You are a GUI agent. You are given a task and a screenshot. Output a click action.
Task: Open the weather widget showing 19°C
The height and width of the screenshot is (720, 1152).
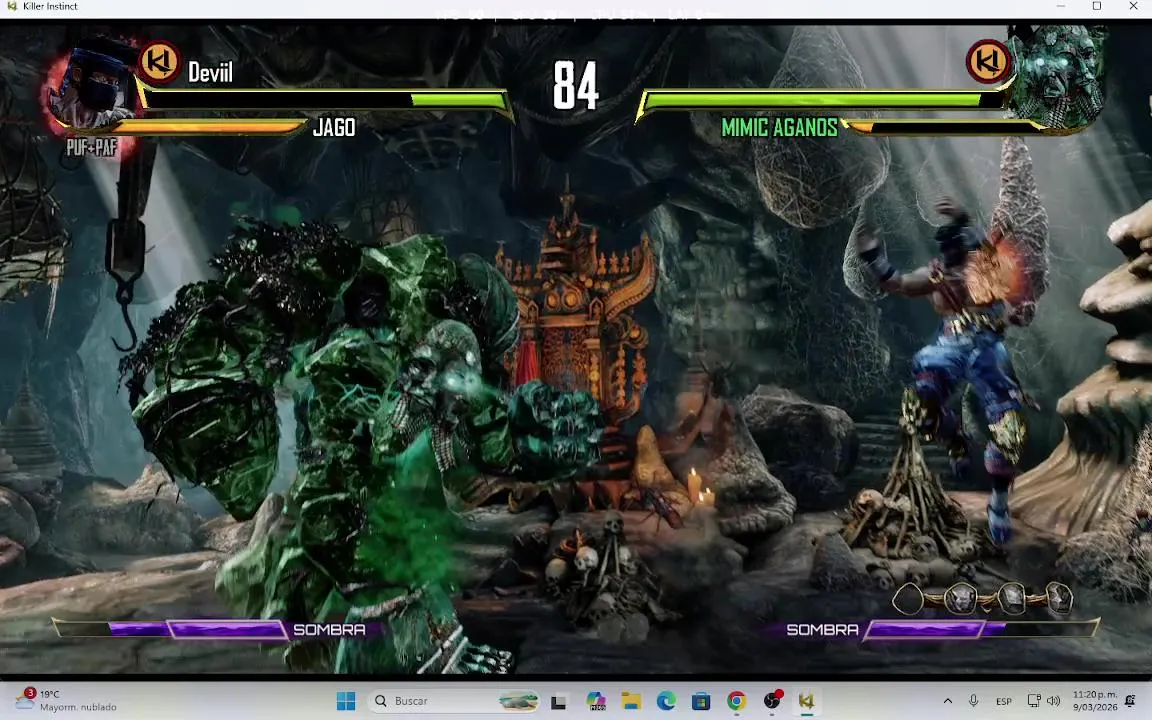(66, 700)
